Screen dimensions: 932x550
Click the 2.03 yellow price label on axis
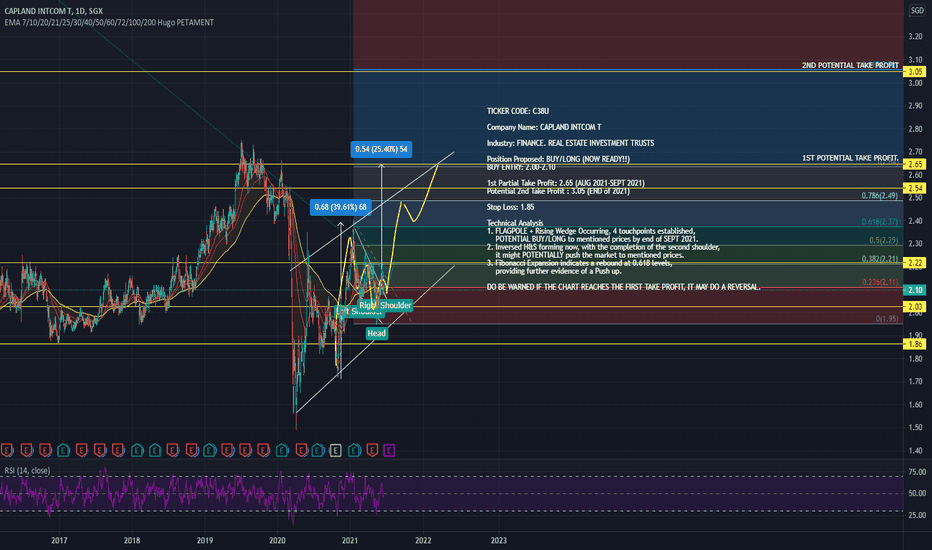pos(915,306)
